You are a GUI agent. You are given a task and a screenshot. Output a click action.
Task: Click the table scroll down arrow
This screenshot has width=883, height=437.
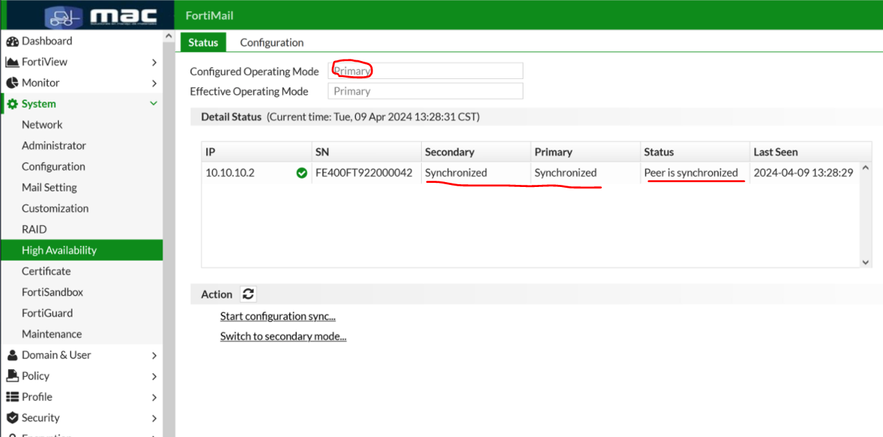[866, 262]
